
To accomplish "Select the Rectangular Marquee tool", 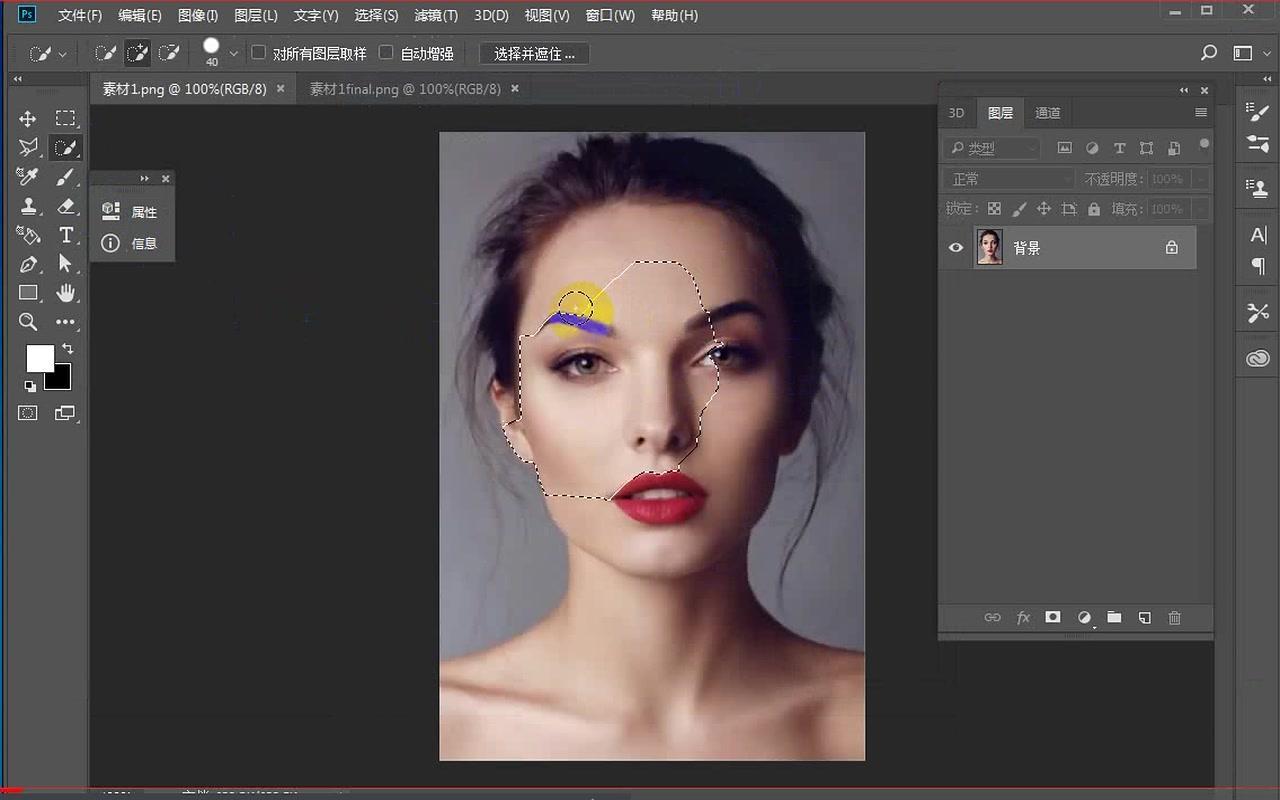I will [65, 119].
